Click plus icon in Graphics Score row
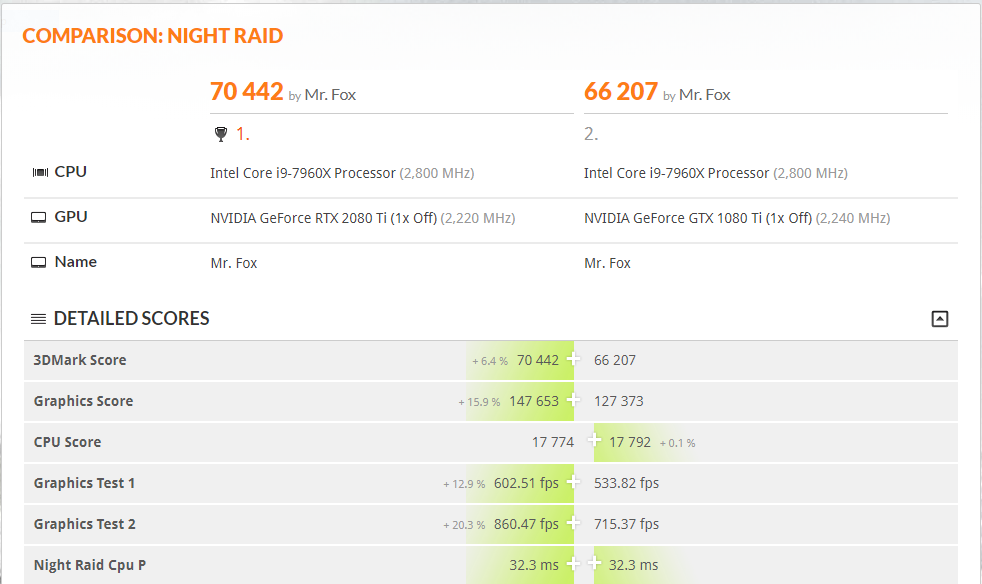The image size is (982, 584). coord(573,400)
